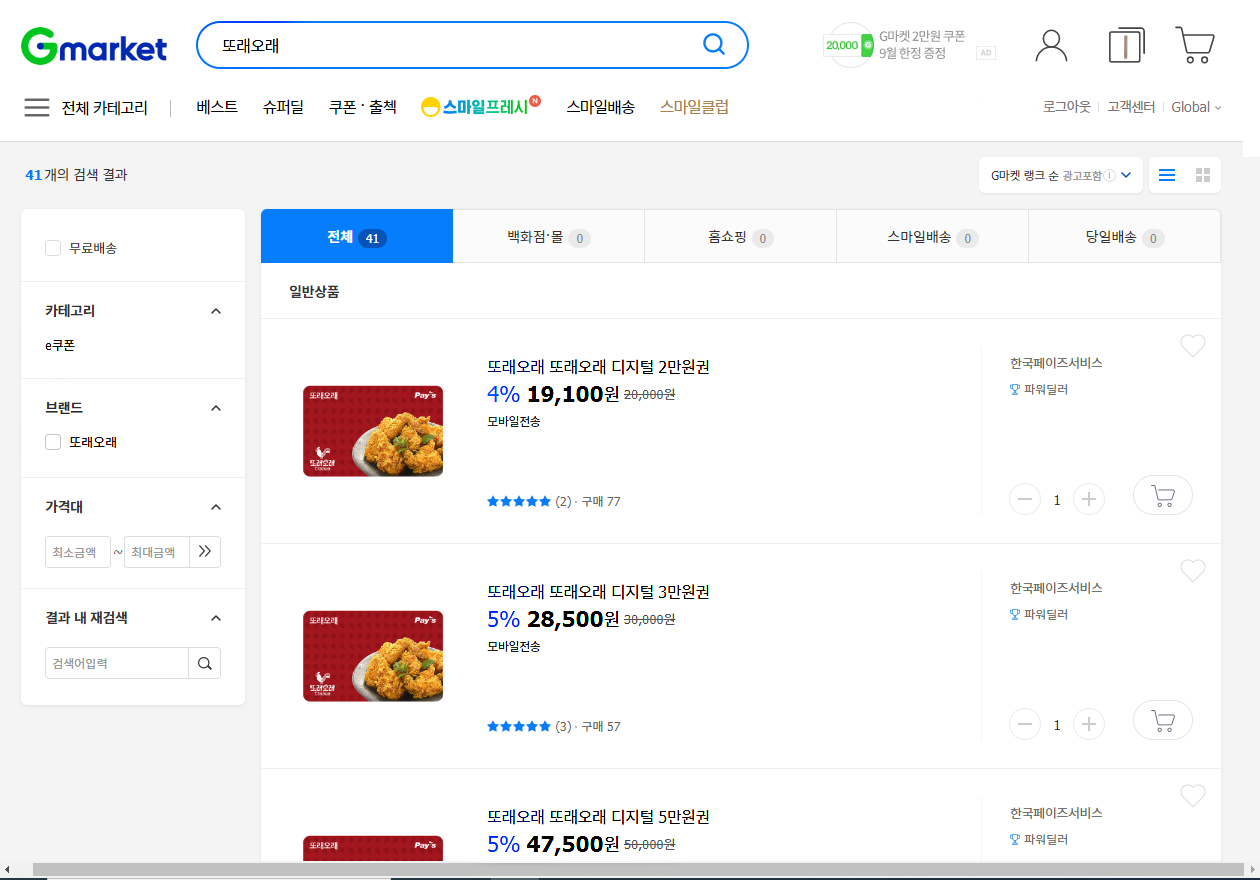Favorite the 디지털 3만원권 heart icon

click(x=1193, y=571)
